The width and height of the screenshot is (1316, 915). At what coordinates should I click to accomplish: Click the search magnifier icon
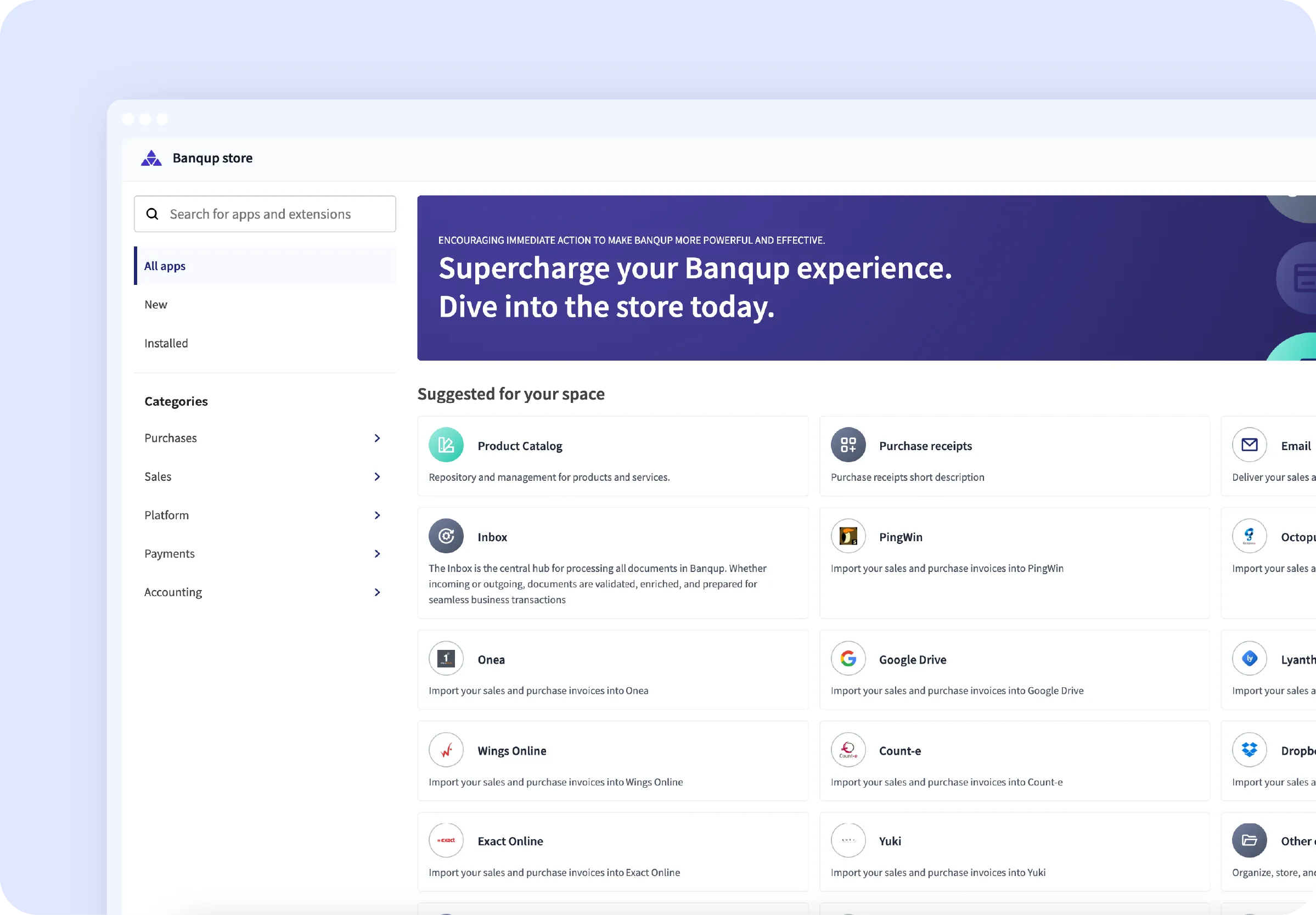152,214
